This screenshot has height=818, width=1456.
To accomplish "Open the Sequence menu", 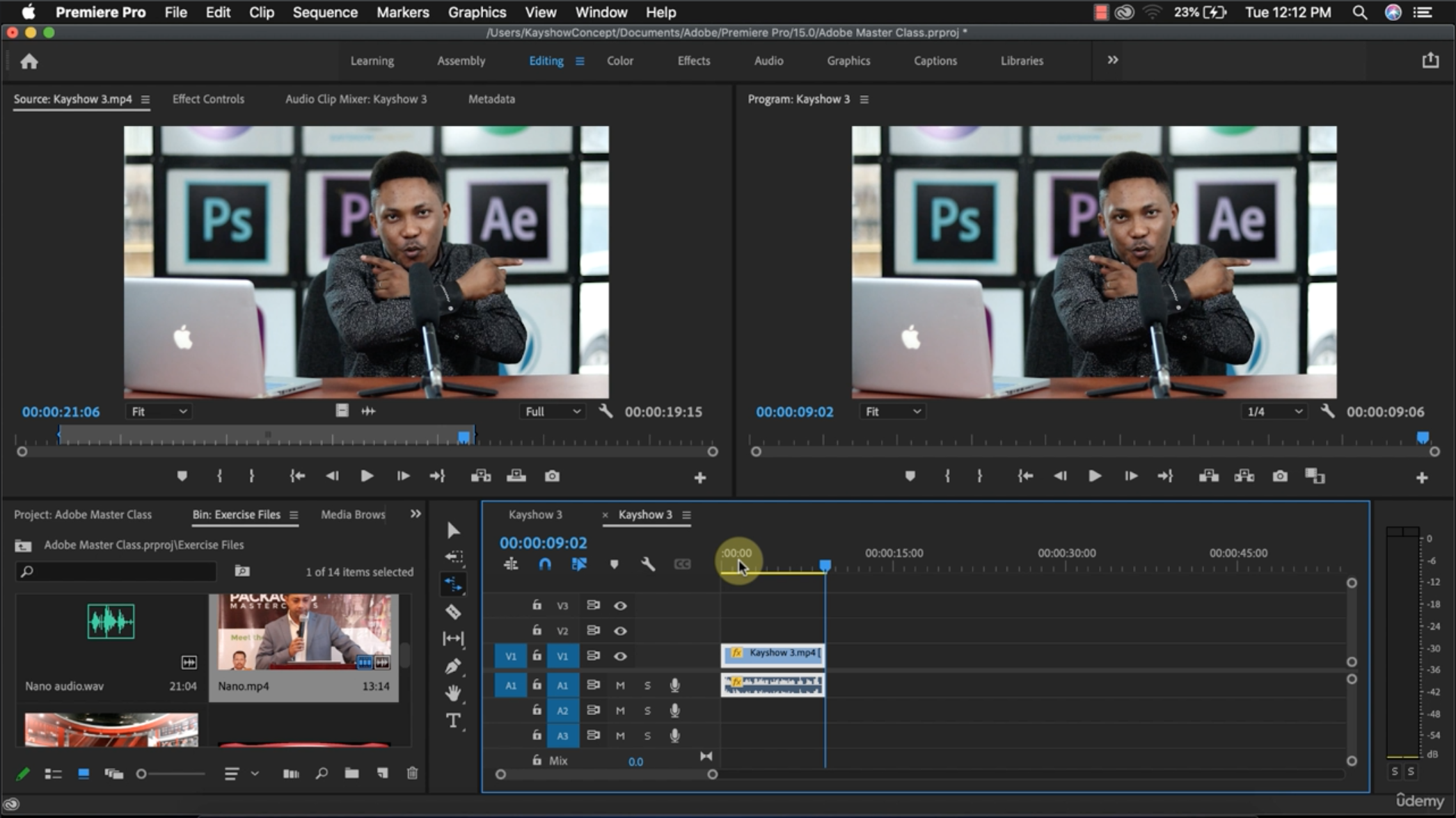I will click(325, 12).
